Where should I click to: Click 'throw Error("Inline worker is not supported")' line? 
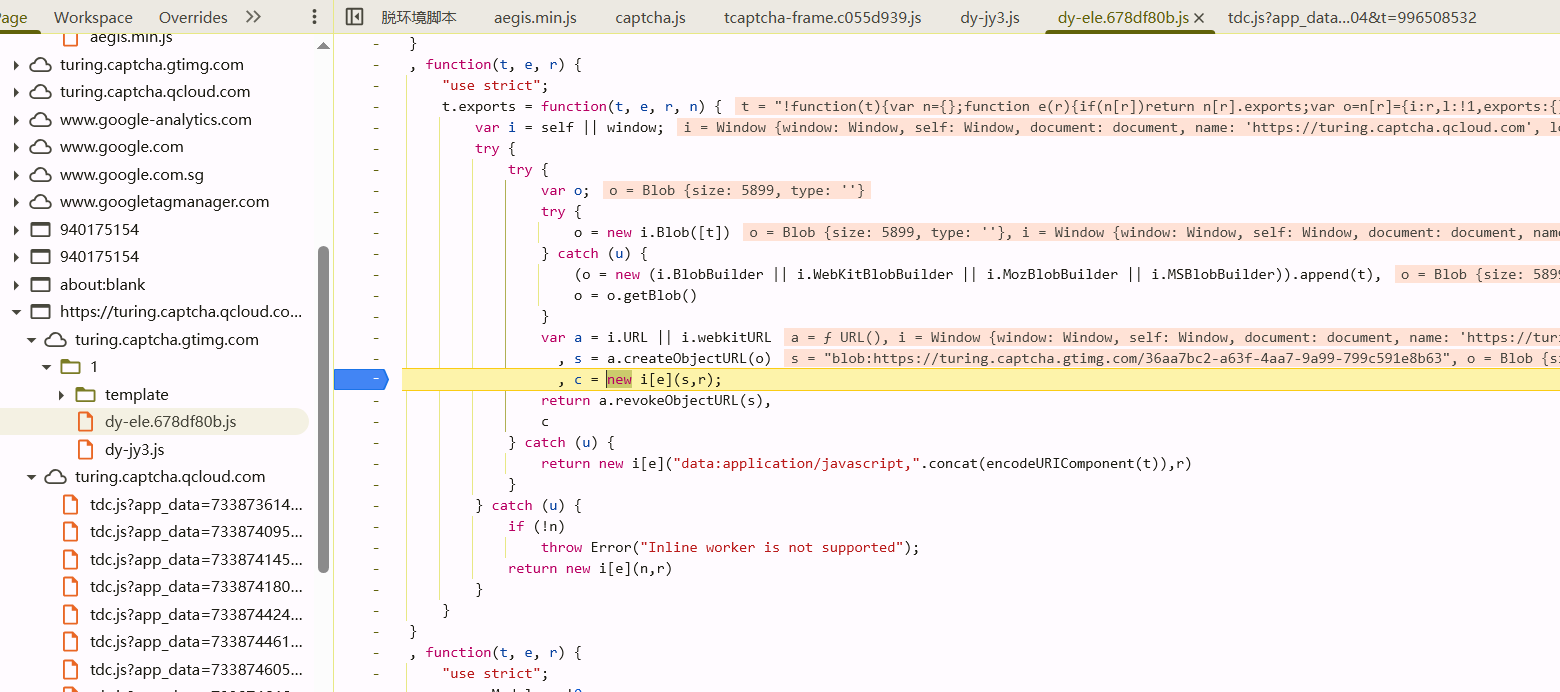pyautogui.click(x=729, y=547)
